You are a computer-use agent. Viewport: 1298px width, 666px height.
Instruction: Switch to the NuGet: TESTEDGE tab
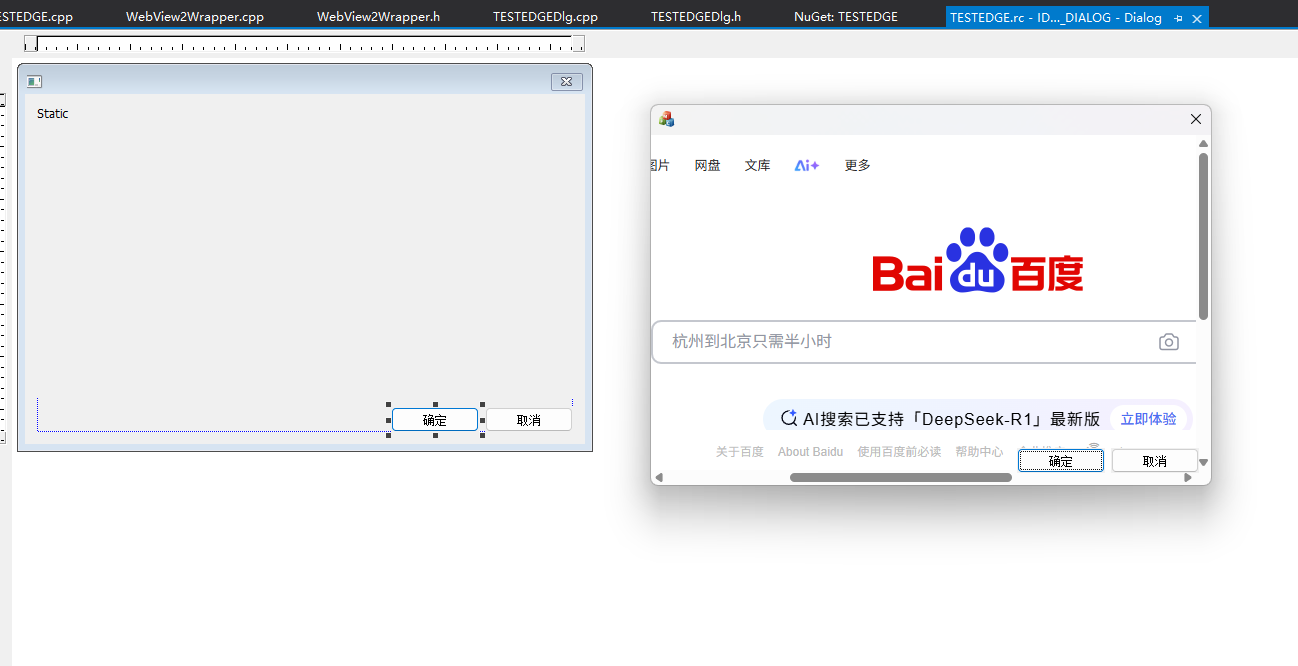(846, 17)
